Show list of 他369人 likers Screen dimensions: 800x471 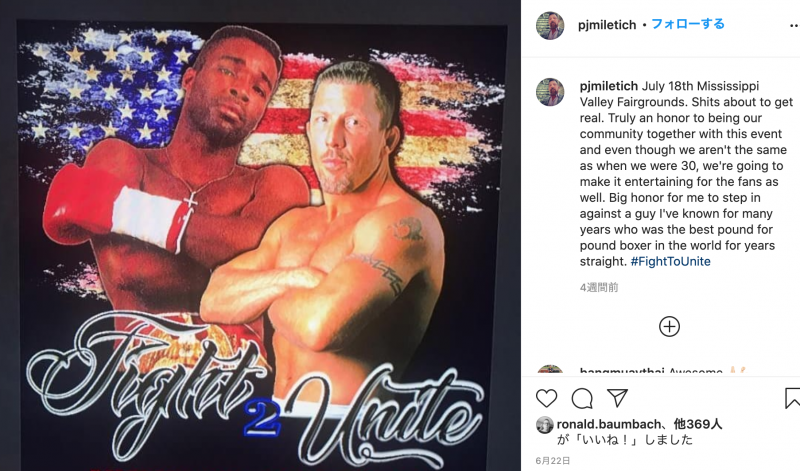click(698, 424)
